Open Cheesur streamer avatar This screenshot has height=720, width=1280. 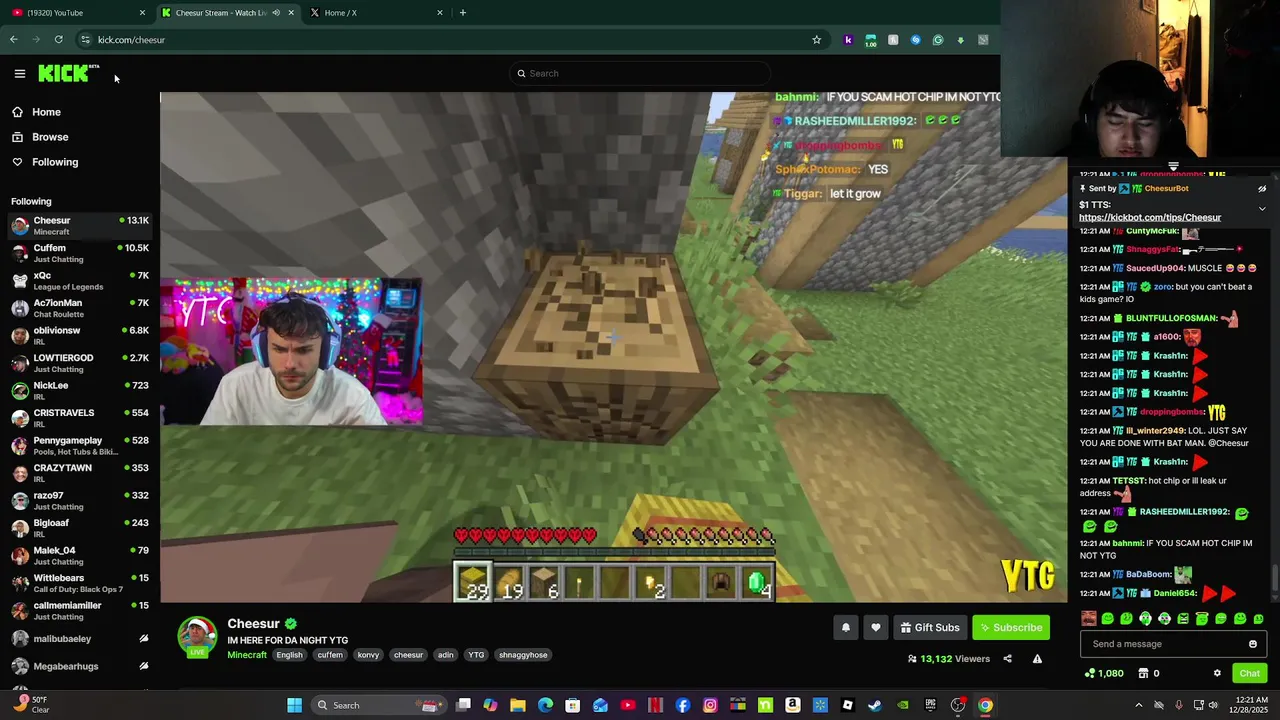[x=197, y=637]
